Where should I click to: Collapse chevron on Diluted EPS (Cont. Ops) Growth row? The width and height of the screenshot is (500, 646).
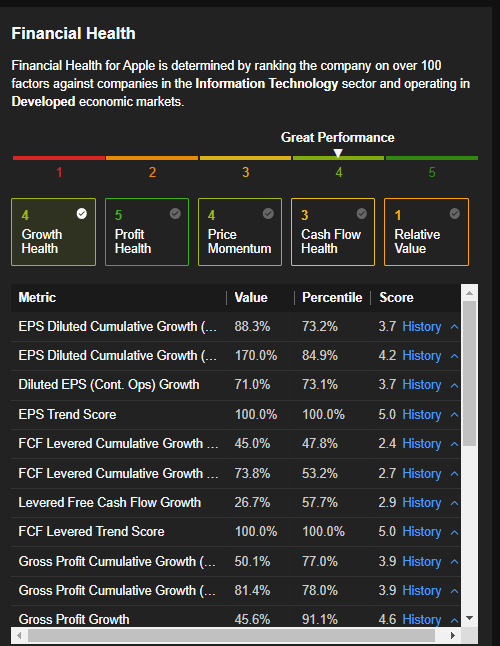(454, 385)
